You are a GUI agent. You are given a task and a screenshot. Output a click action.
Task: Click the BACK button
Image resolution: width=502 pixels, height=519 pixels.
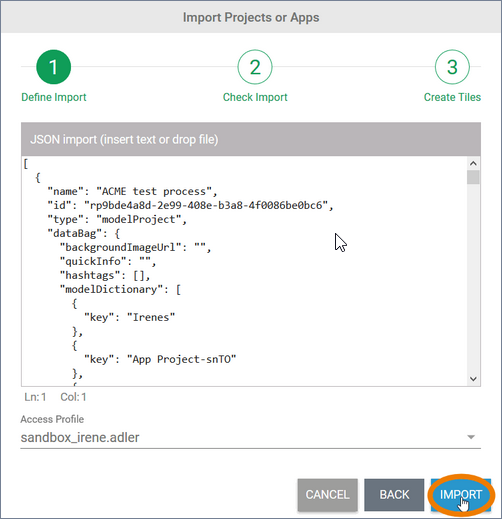[x=394, y=495]
